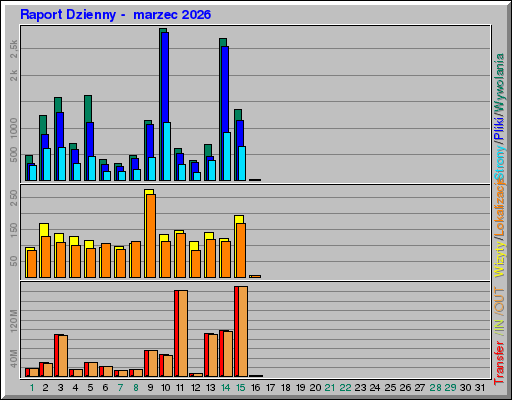The height and width of the screenshot is (400, 512).
Task: Click day label 17 on the x-axis
Action: pos(270,388)
